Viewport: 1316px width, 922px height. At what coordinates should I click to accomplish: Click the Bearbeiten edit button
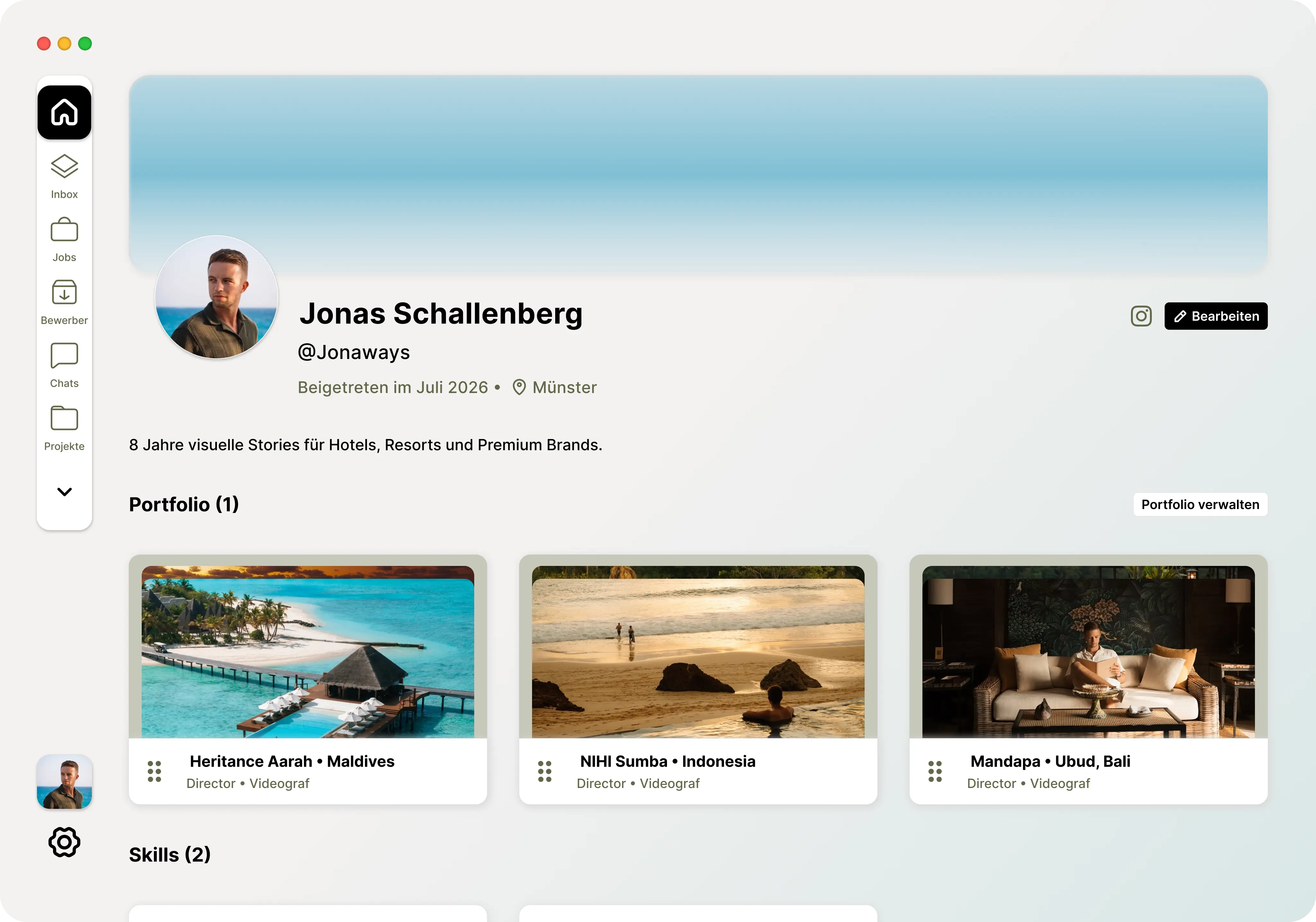pos(1216,316)
